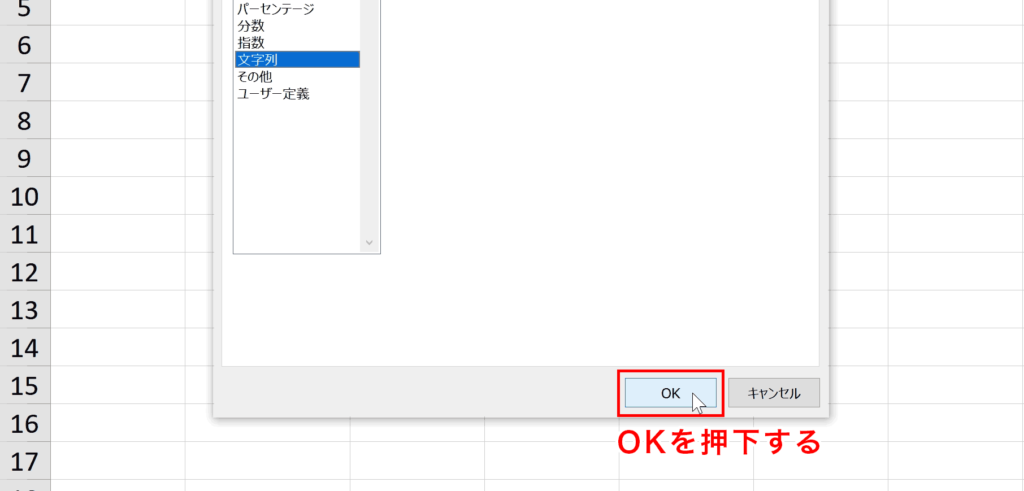Screen dimensions: 1024x491
Task: Select row 17 header
Action: click(25, 461)
